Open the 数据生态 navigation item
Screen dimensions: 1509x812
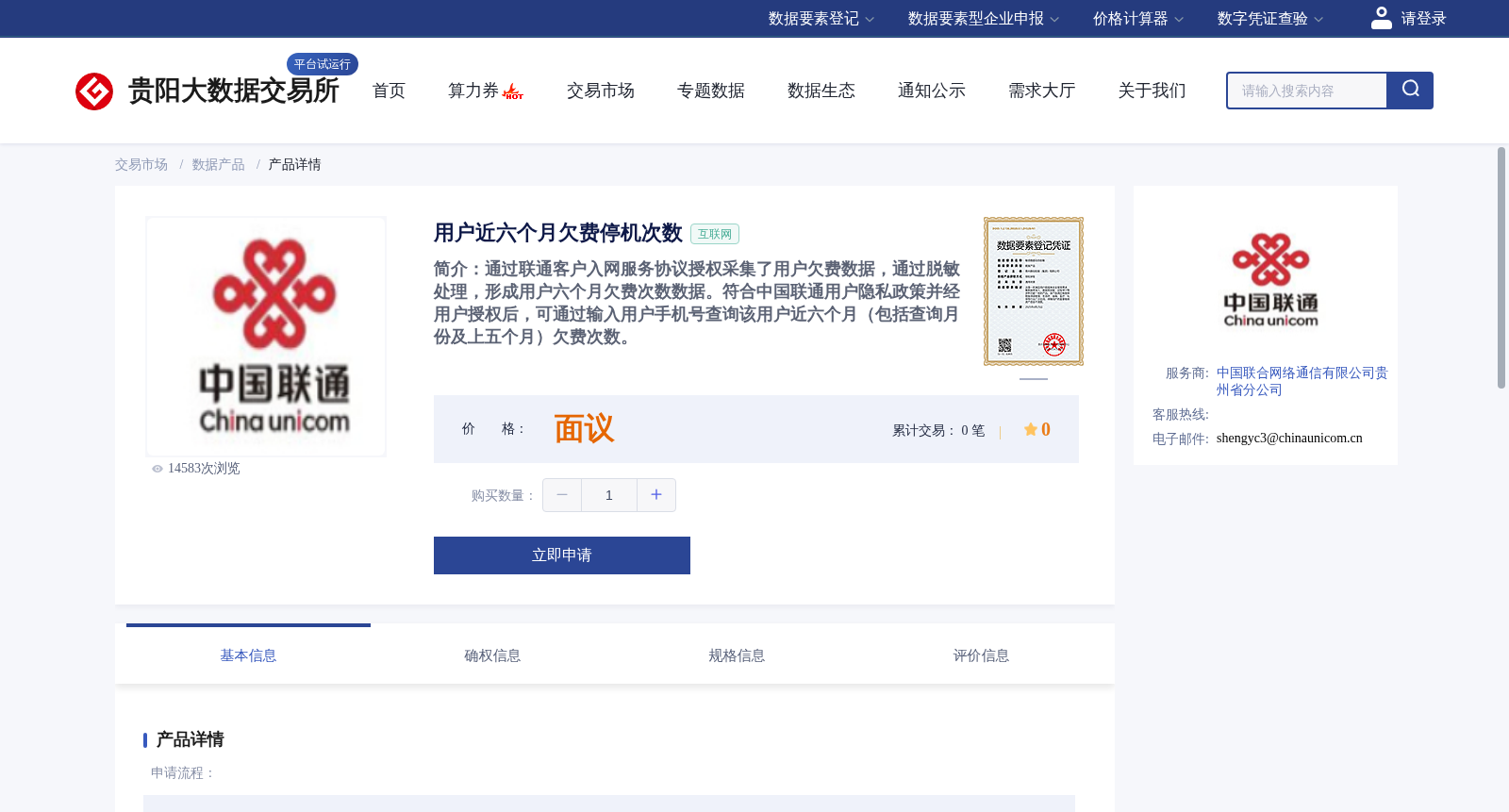pyautogui.click(x=821, y=91)
